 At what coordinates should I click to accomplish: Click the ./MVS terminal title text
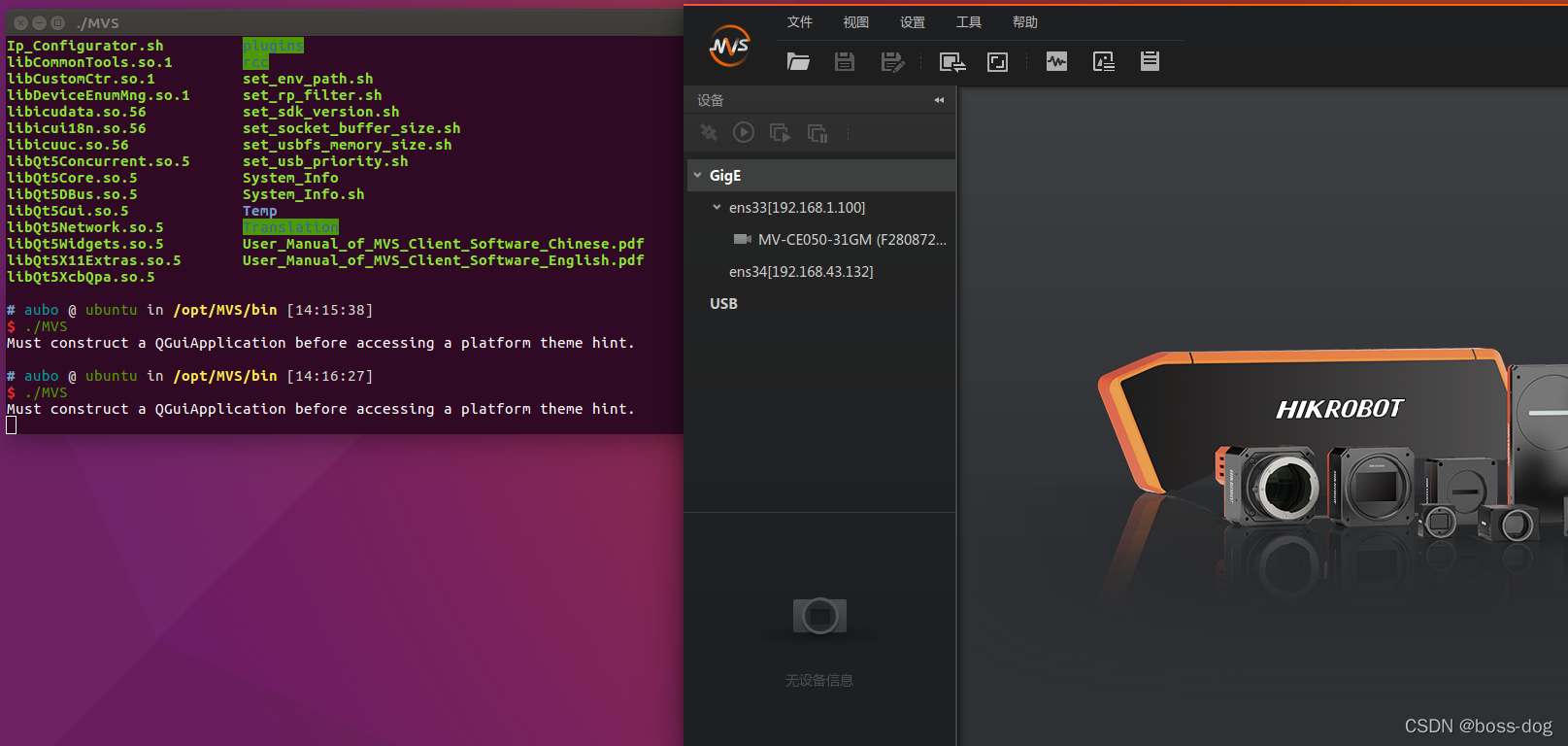pyautogui.click(x=97, y=22)
